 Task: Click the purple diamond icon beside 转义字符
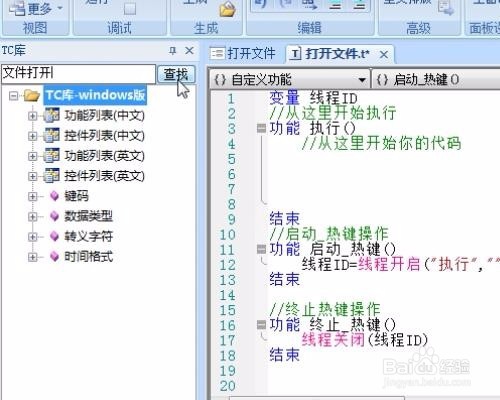[x=54, y=236]
